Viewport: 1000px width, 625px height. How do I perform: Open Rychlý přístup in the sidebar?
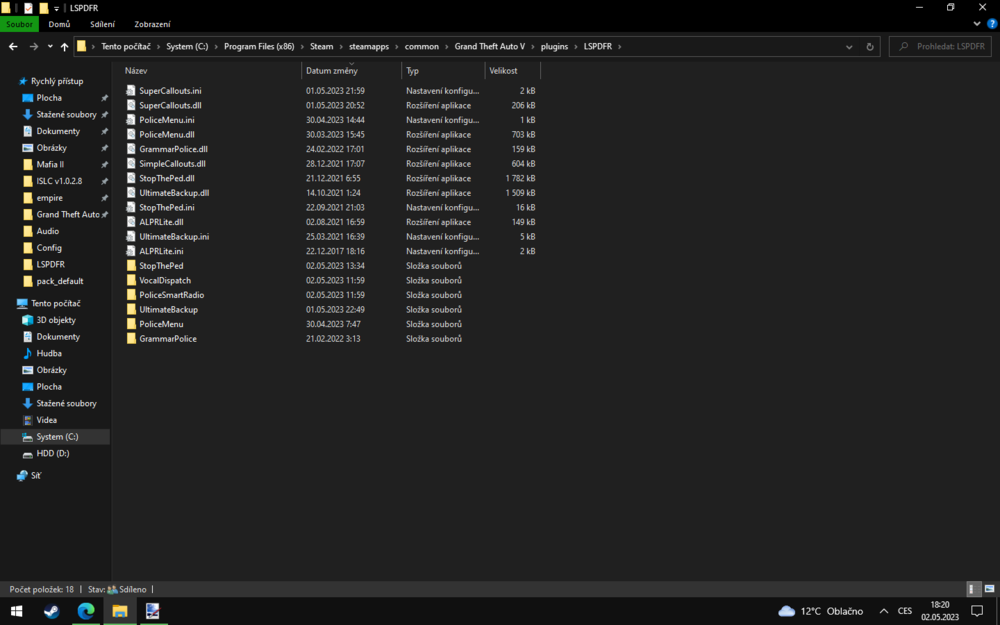(57, 81)
